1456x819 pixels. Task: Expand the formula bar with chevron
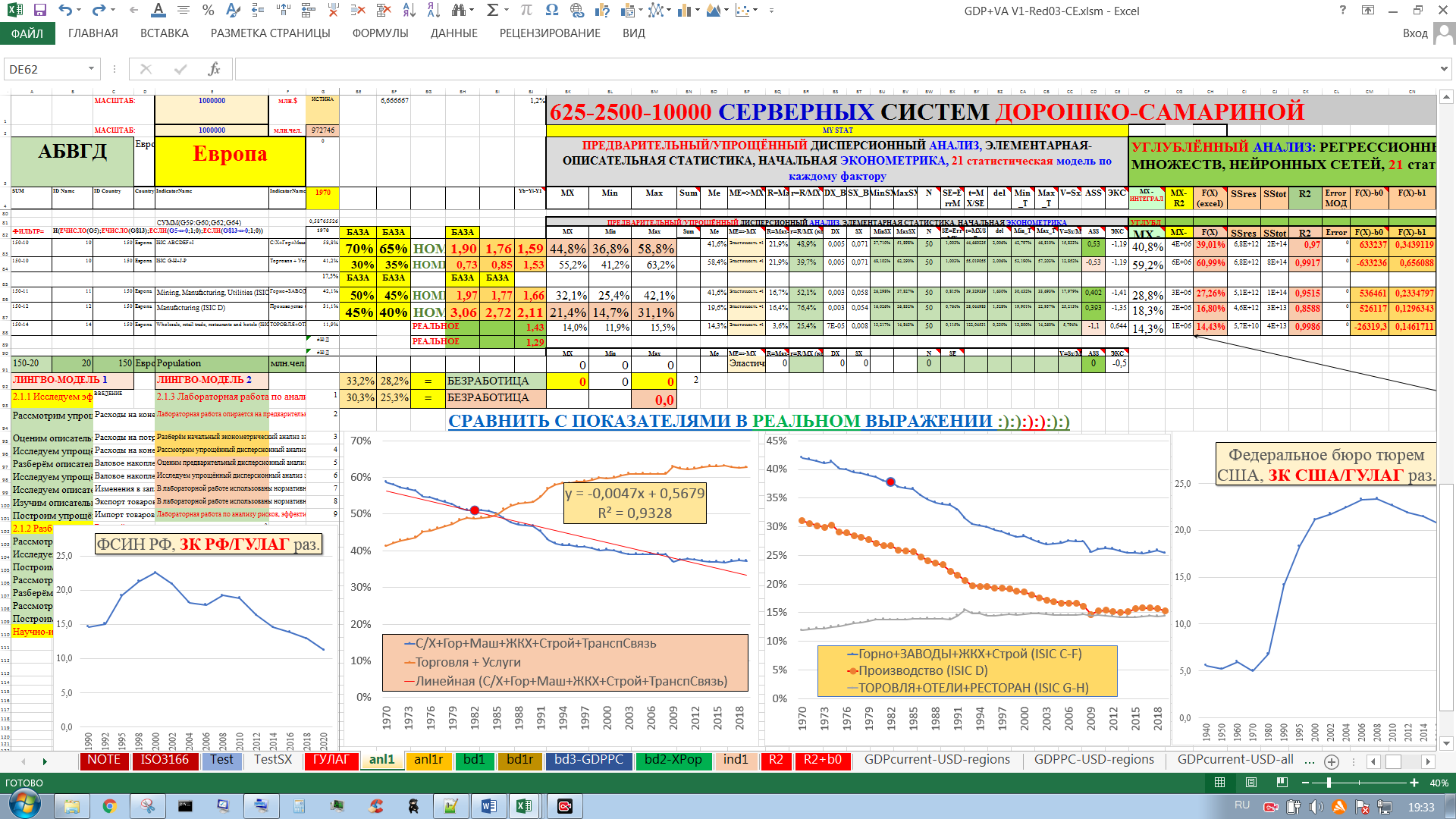click(x=1444, y=69)
